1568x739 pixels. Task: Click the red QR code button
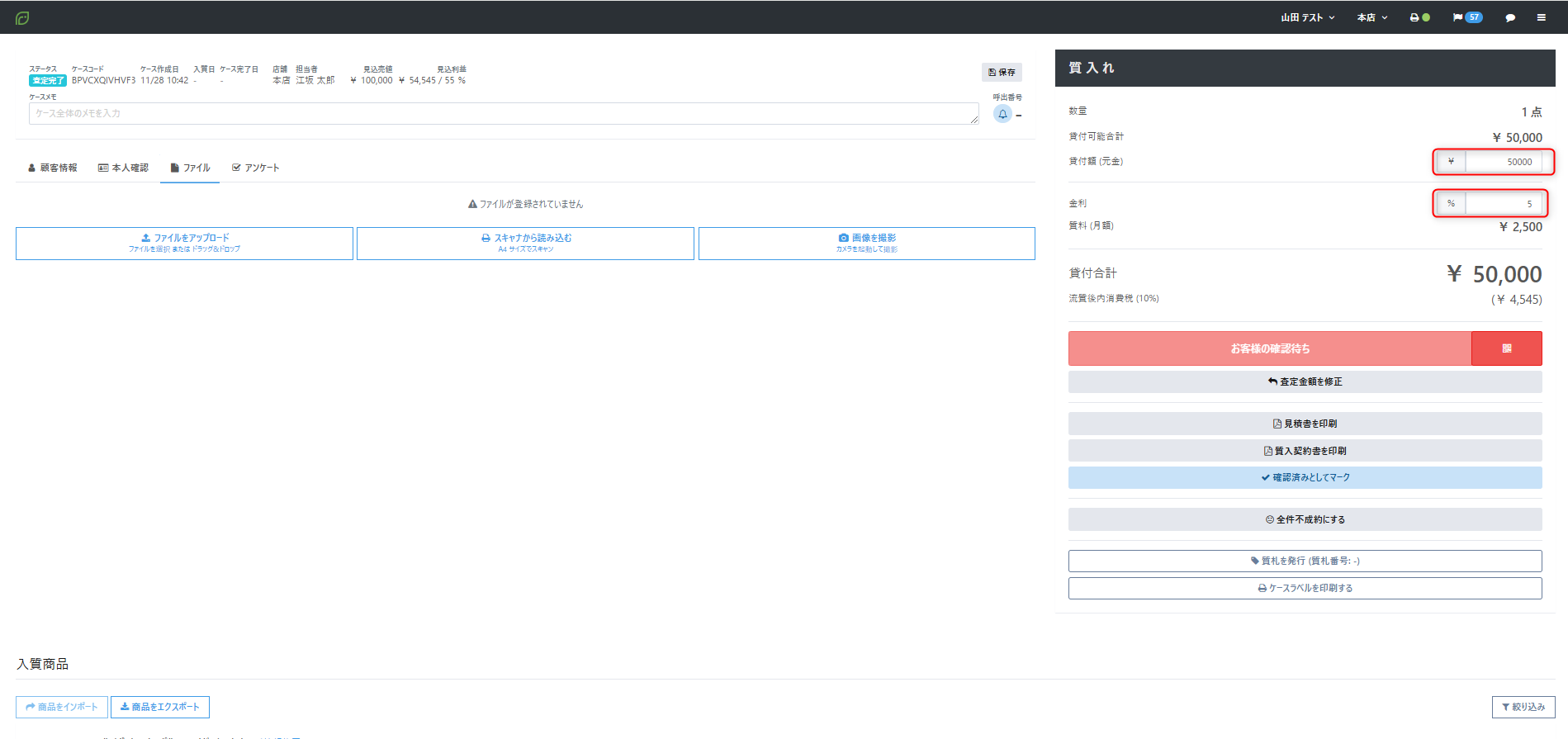[x=1506, y=348]
